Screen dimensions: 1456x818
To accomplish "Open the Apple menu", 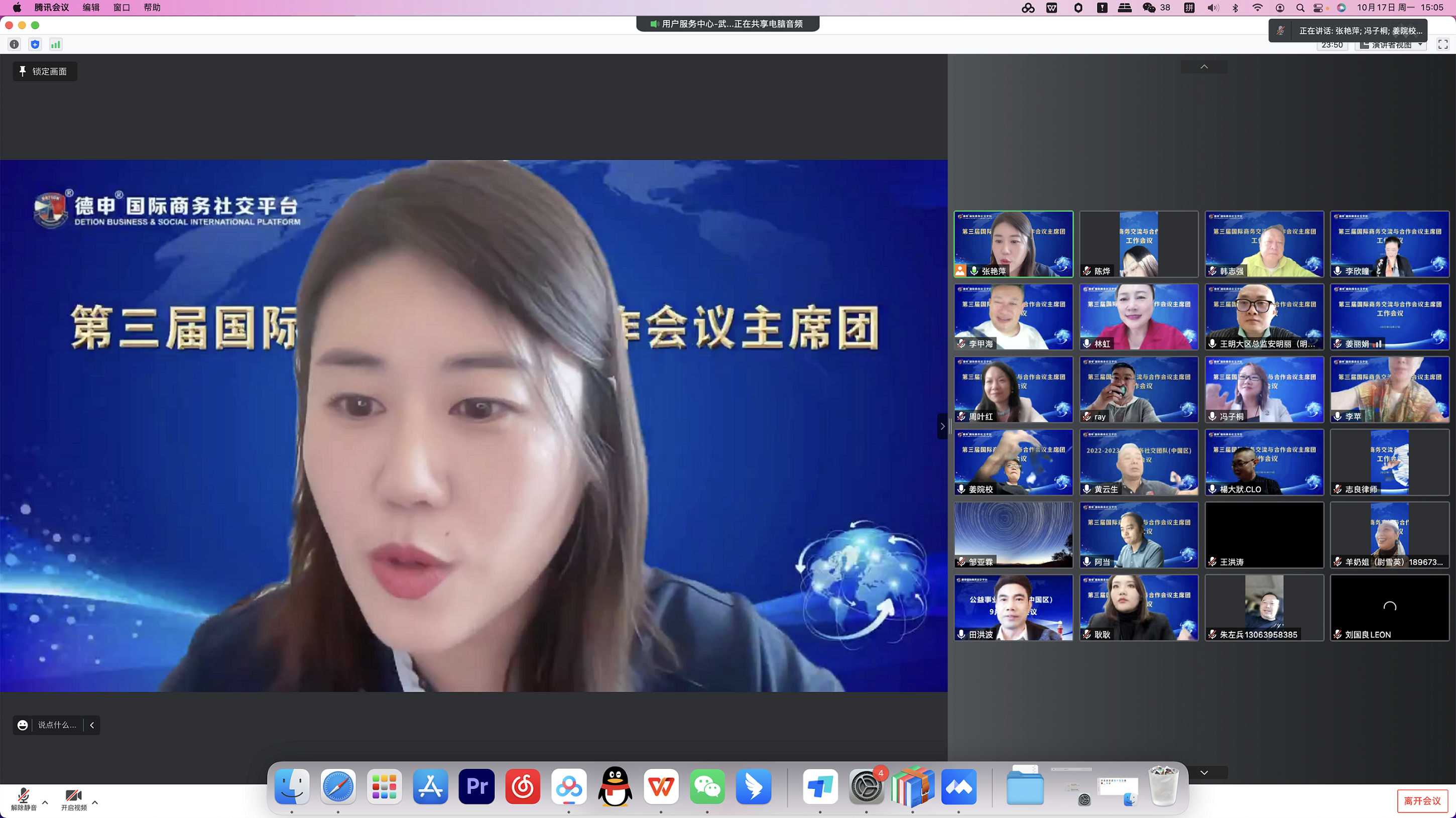I will 17,8.
